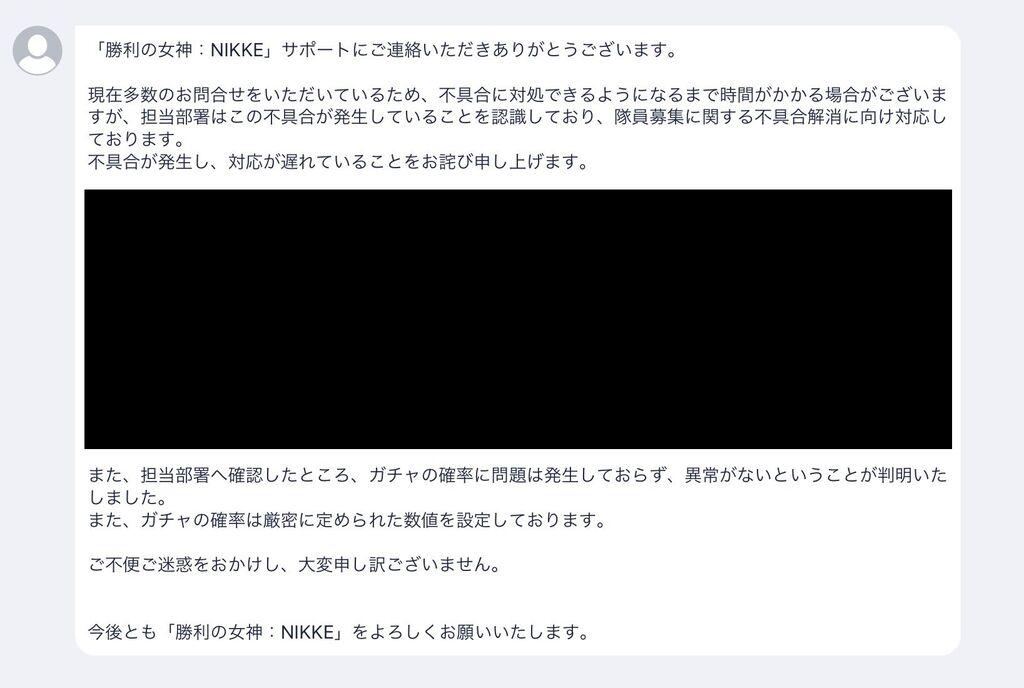Viewport: 1024px width, 688px height.
Task: Click the greeting line thanking for contacting support
Action: (x=384, y=50)
